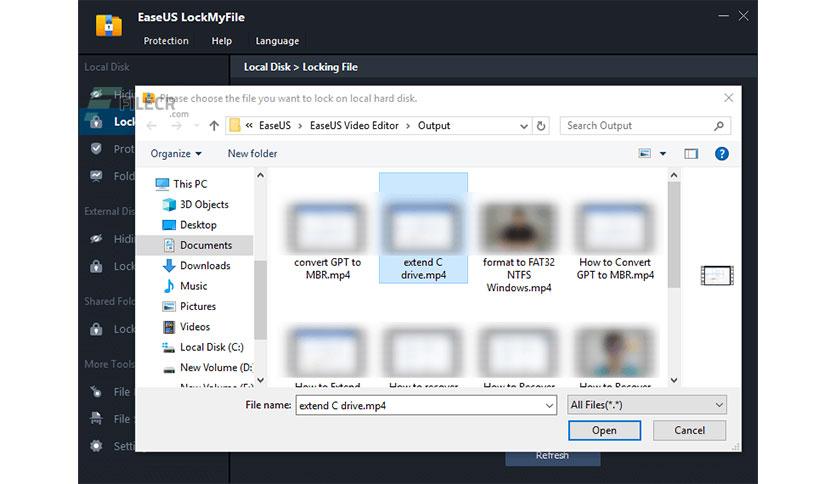Select Desktop in navigation tree
836x484 pixels.
pos(189,225)
